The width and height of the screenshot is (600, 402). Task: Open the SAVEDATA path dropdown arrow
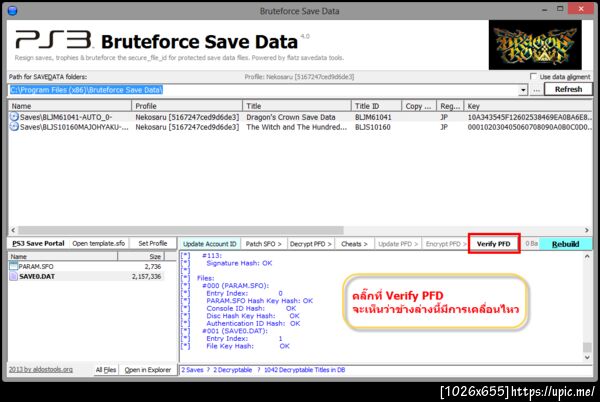tap(523, 90)
